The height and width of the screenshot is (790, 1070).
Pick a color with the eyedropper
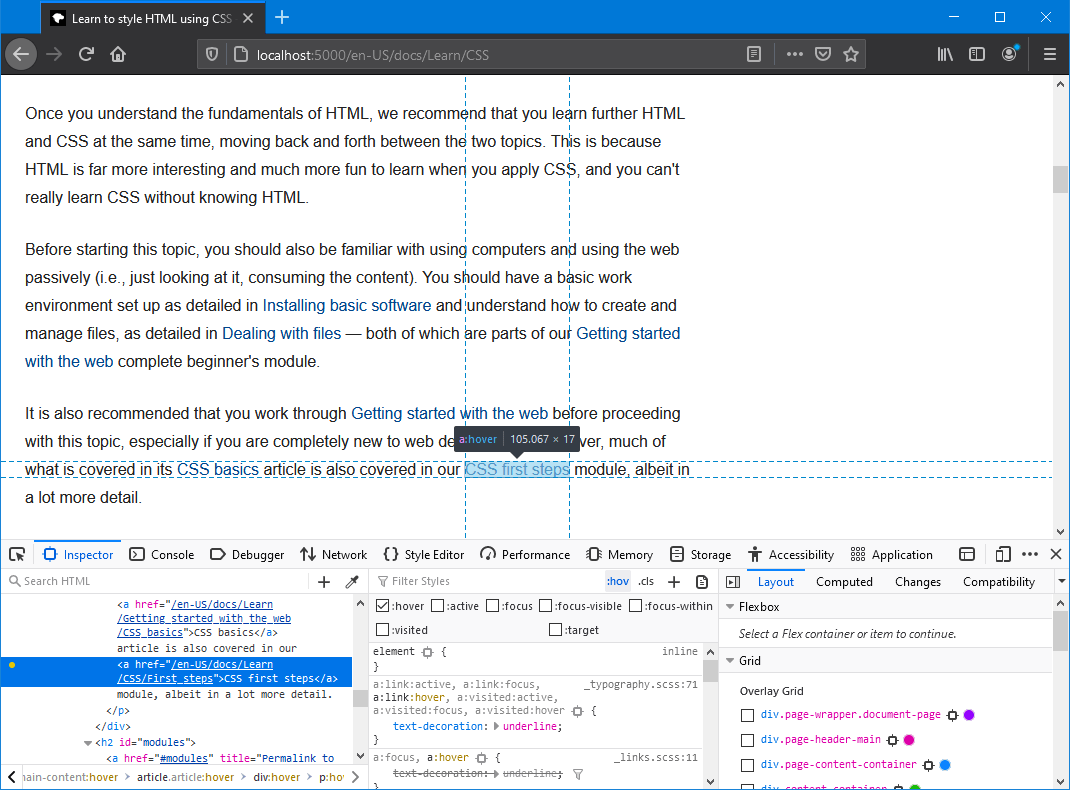[352, 582]
